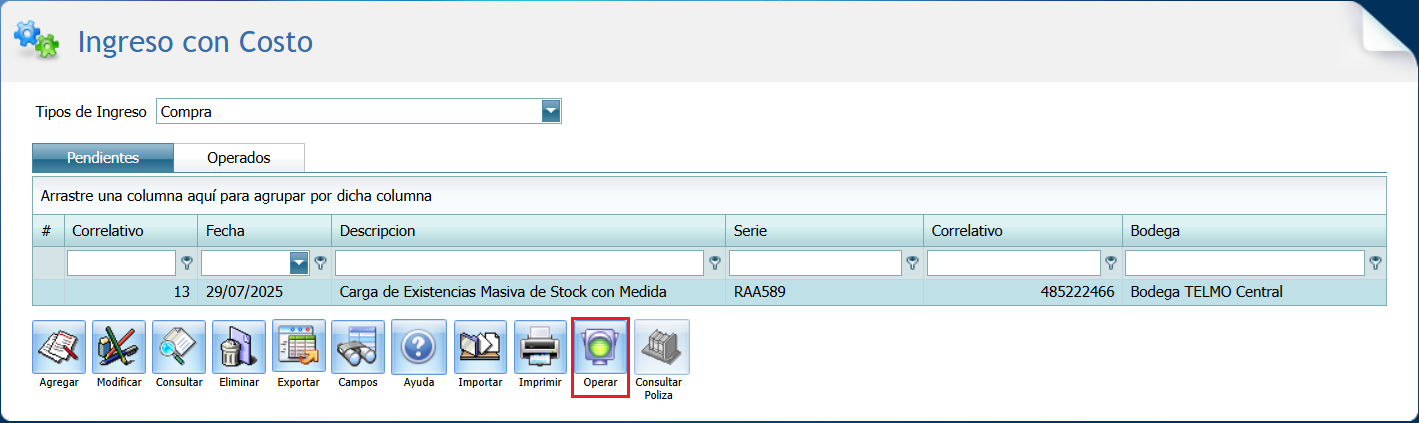Open the Tipos de Ingreso dropdown arrow
The width and height of the screenshot is (1419, 423).
click(551, 111)
